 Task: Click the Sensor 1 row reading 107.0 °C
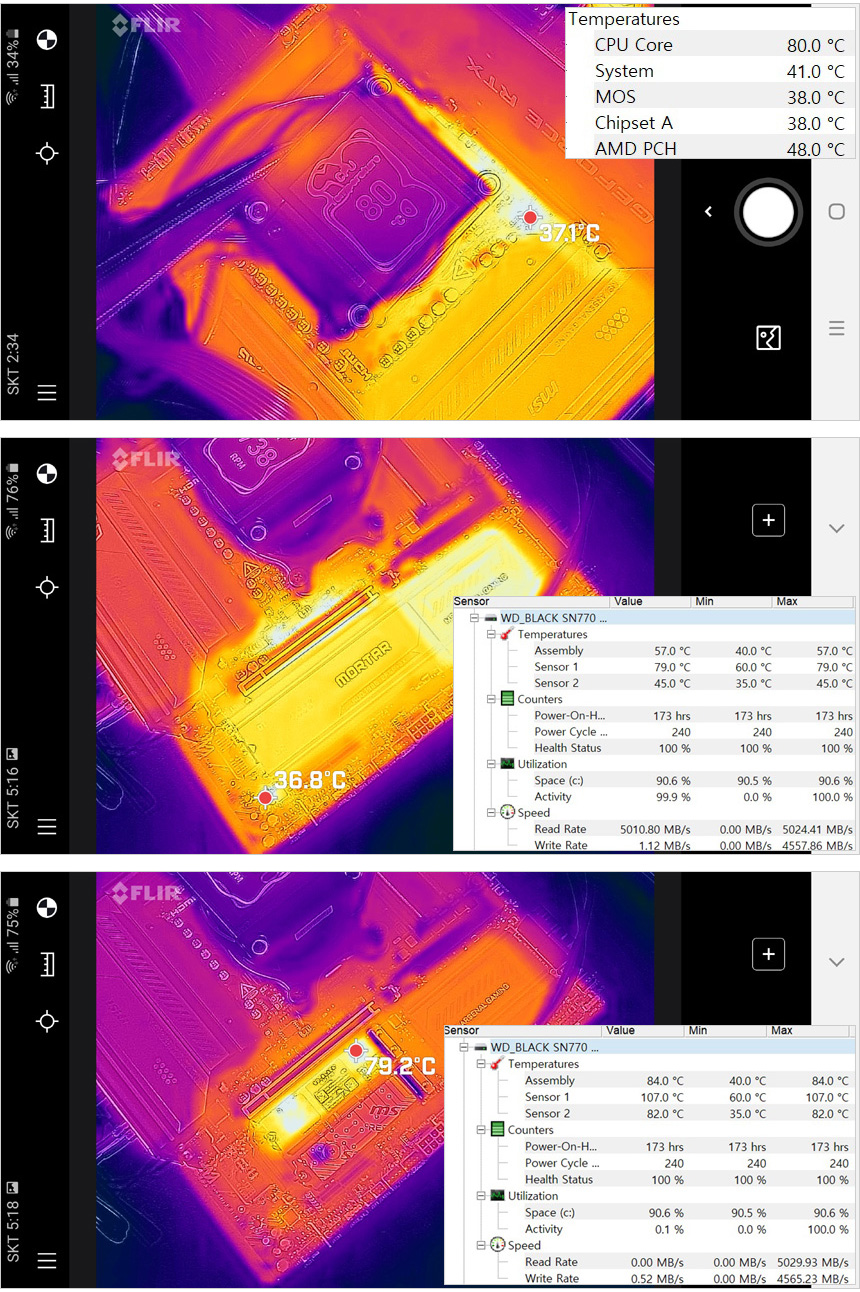coord(550,1097)
